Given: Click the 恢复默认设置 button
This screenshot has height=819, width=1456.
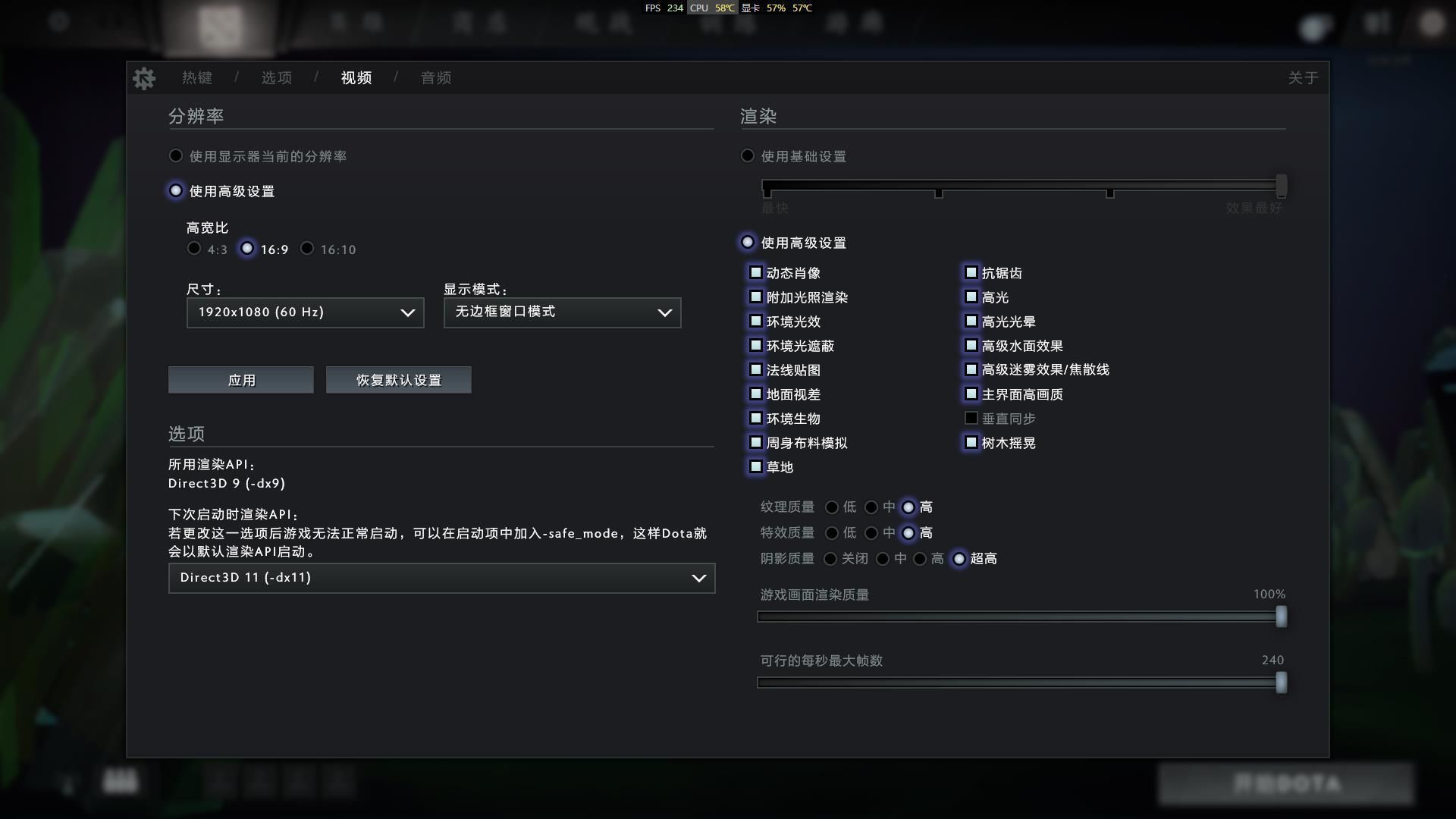Looking at the screenshot, I should (399, 380).
